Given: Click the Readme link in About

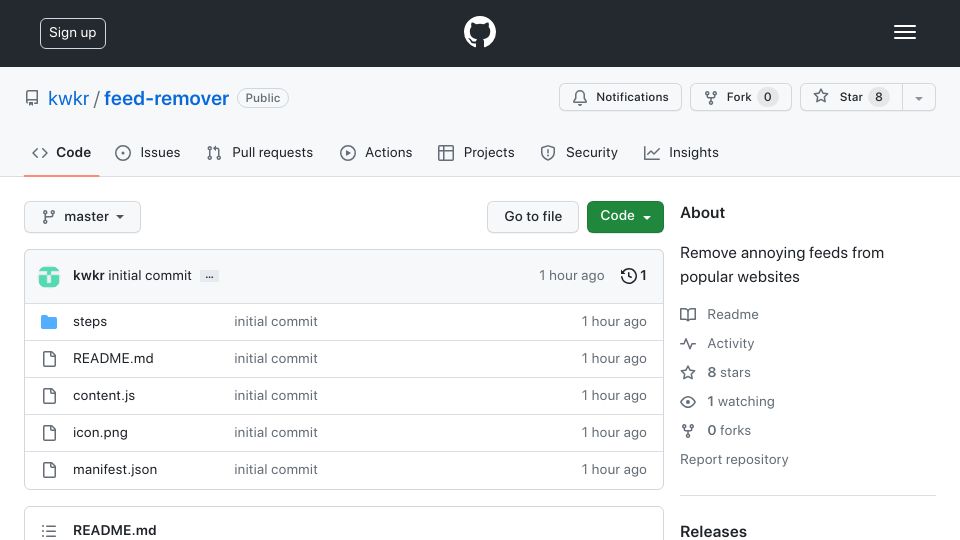Looking at the screenshot, I should click(x=733, y=315).
